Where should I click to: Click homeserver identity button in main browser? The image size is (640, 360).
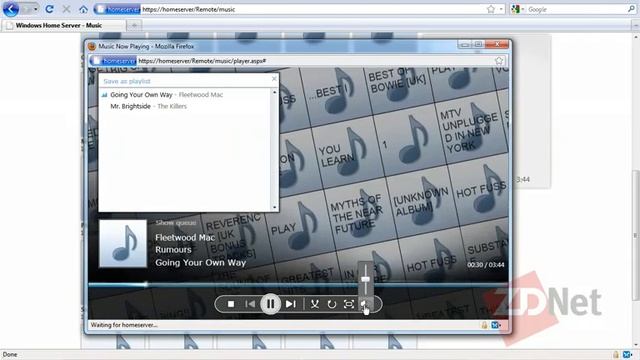click(x=118, y=9)
